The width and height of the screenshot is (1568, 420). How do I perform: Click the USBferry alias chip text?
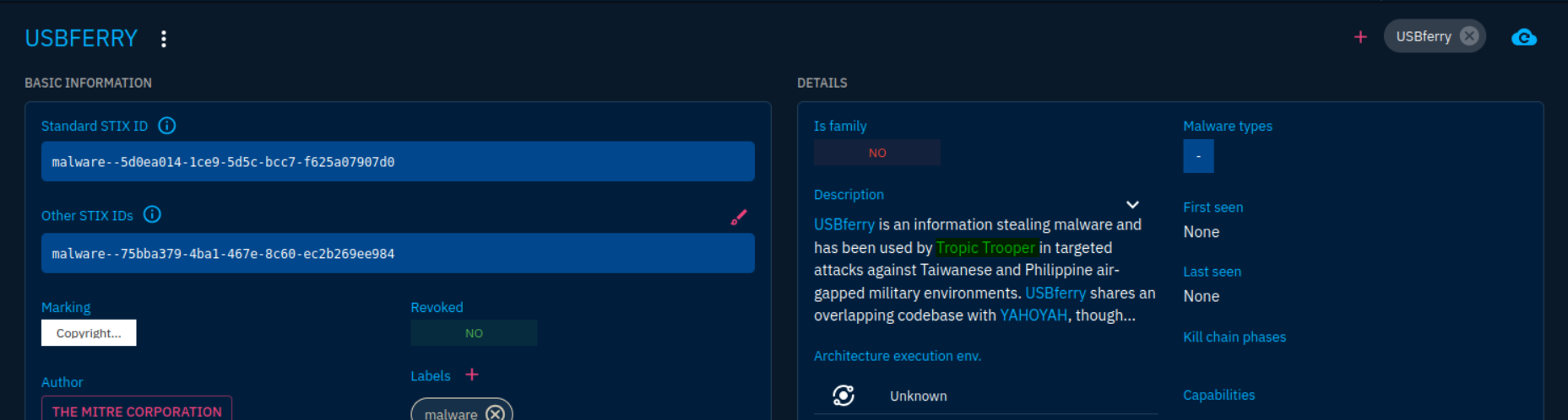click(x=1424, y=36)
